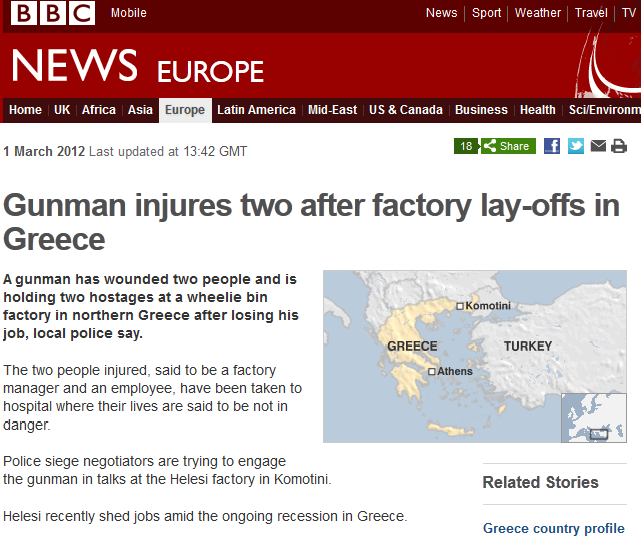The width and height of the screenshot is (641, 537).
Task: Open the Latin America tab
Action: click(x=256, y=110)
